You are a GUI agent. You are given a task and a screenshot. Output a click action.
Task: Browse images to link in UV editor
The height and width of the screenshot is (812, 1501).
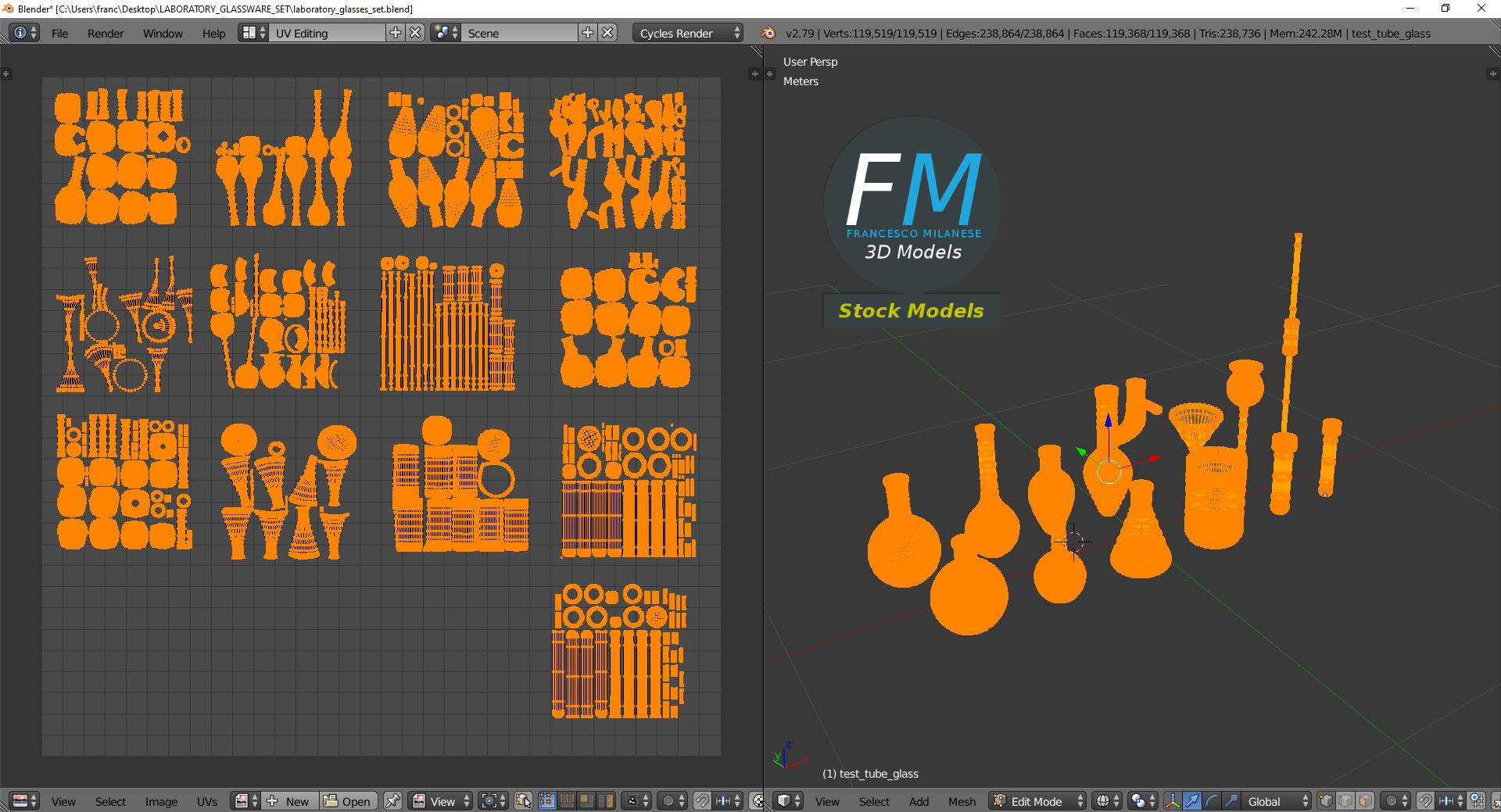pos(245,801)
